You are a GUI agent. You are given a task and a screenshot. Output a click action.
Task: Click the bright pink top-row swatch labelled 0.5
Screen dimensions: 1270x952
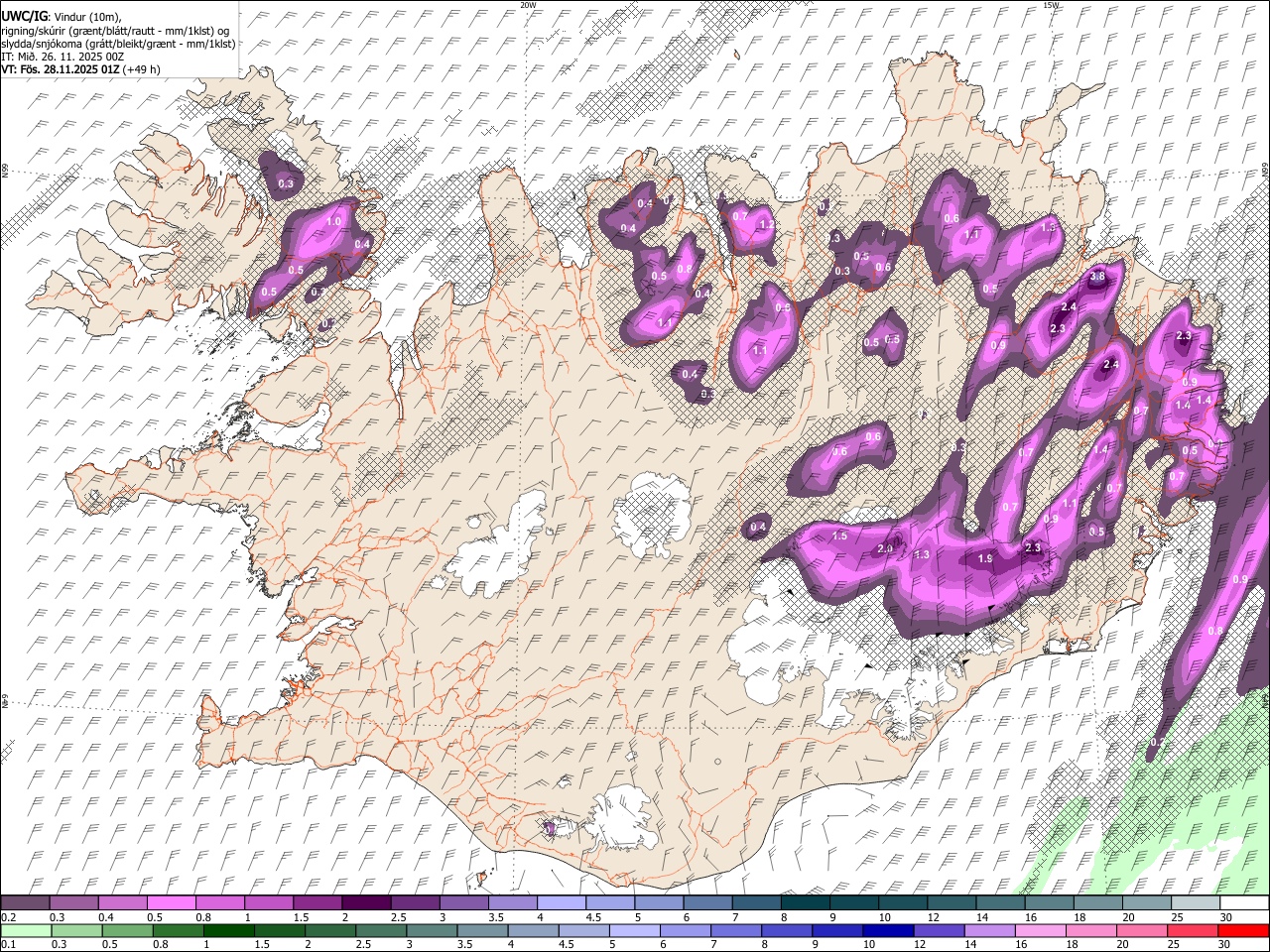[171, 903]
